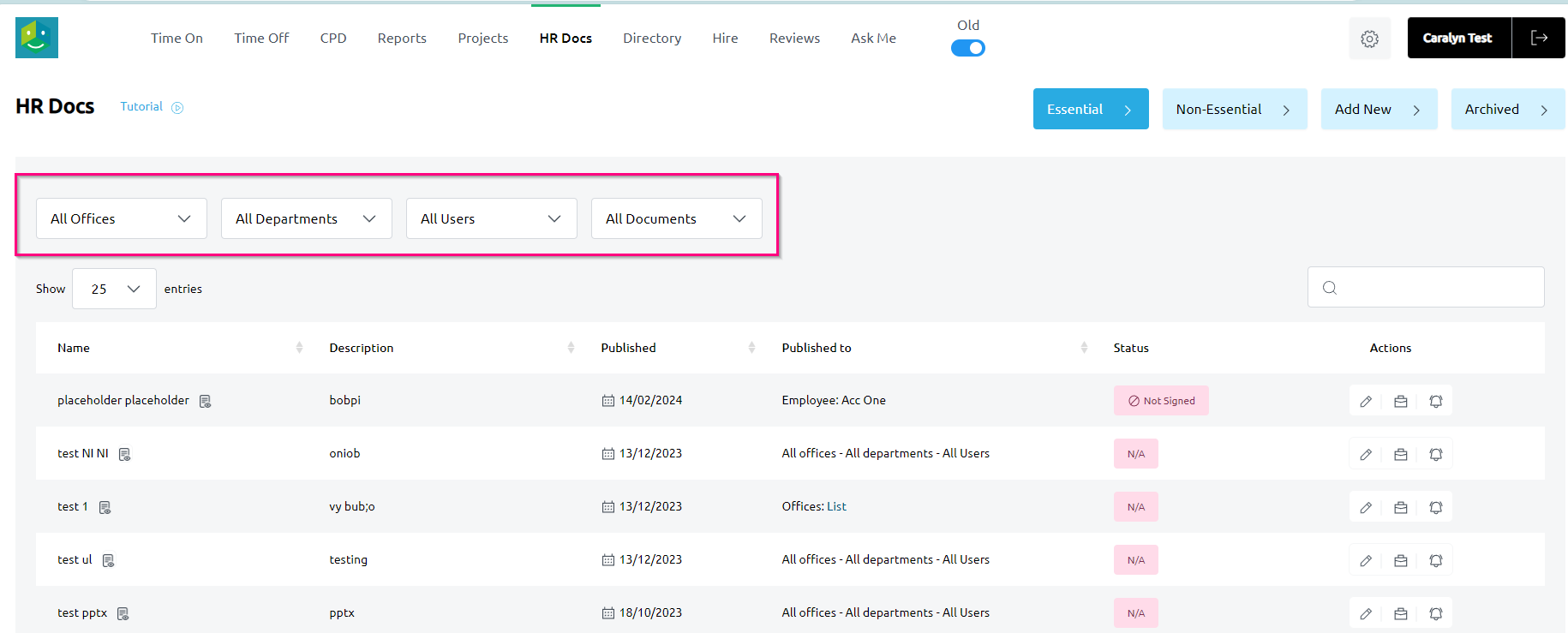Show Non-Essential documents
This screenshot has width=1568, height=633.
tap(1235, 109)
